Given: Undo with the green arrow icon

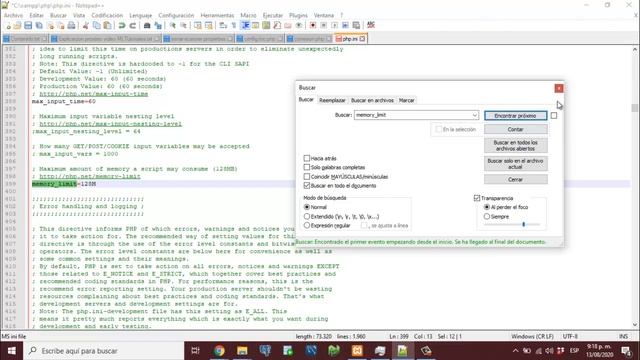Looking at the screenshot, I should click(122, 25).
